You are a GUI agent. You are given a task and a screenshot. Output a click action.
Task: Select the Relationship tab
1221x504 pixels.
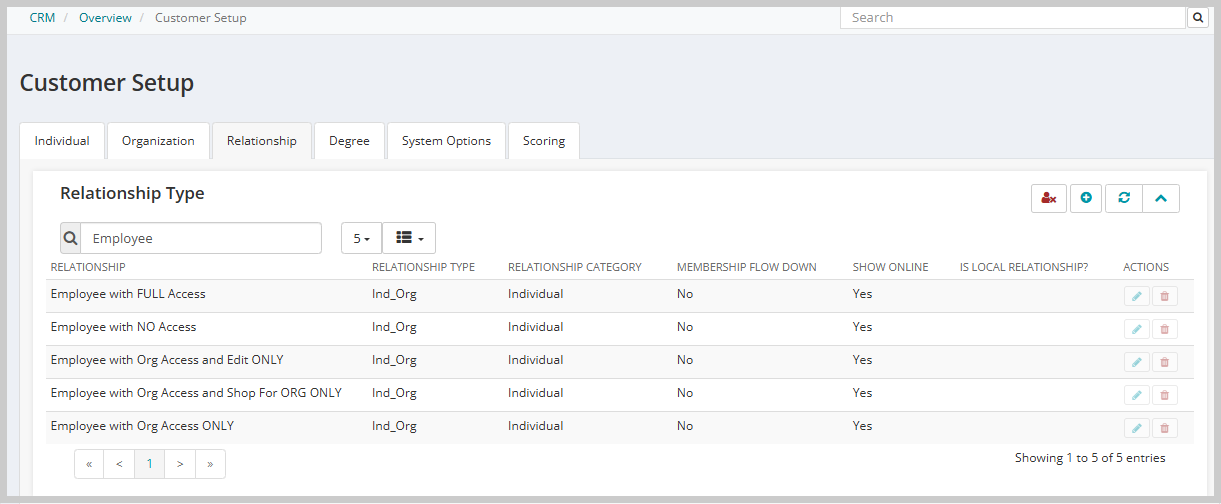[262, 141]
